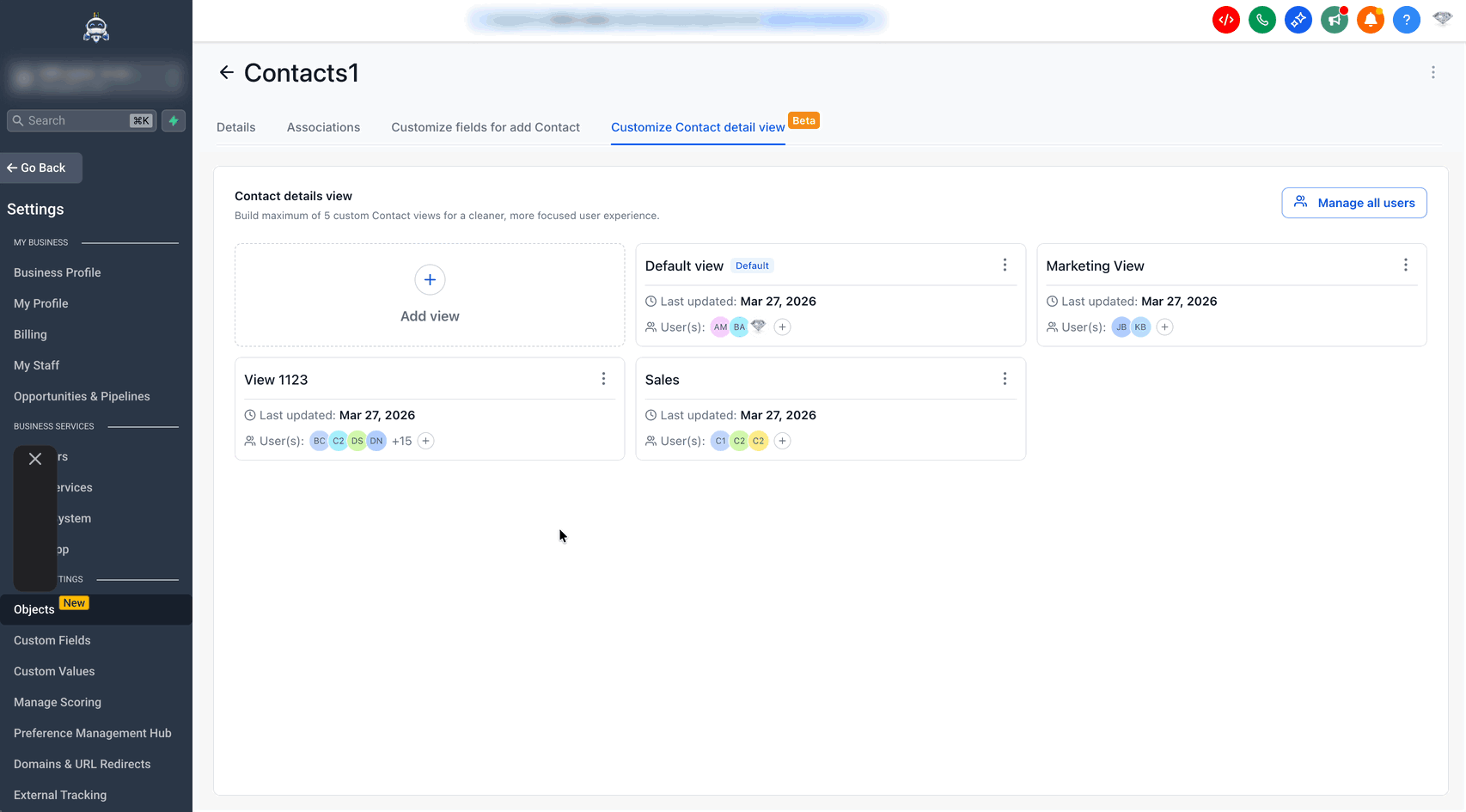
Task: Switch to the Associations tab
Action: (x=323, y=127)
